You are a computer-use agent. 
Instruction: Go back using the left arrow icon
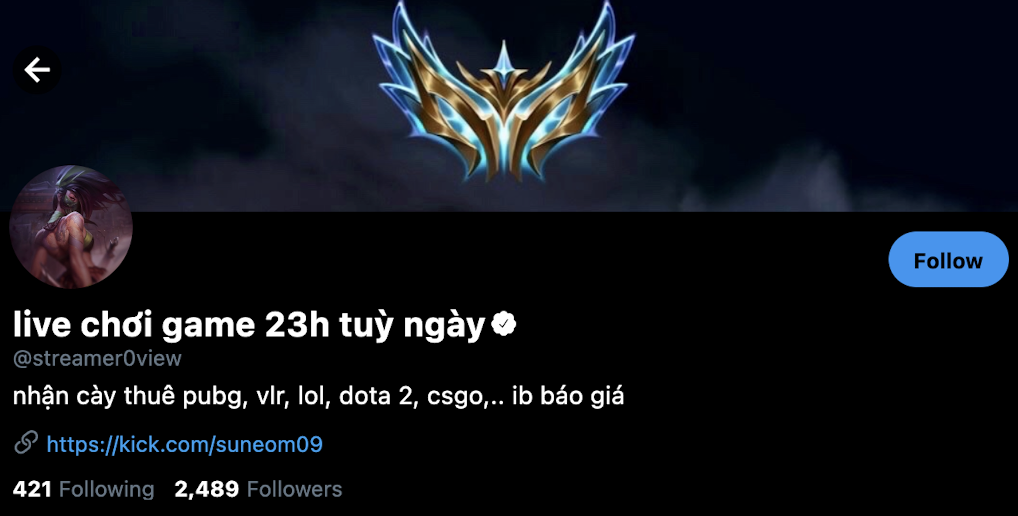[37, 70]
